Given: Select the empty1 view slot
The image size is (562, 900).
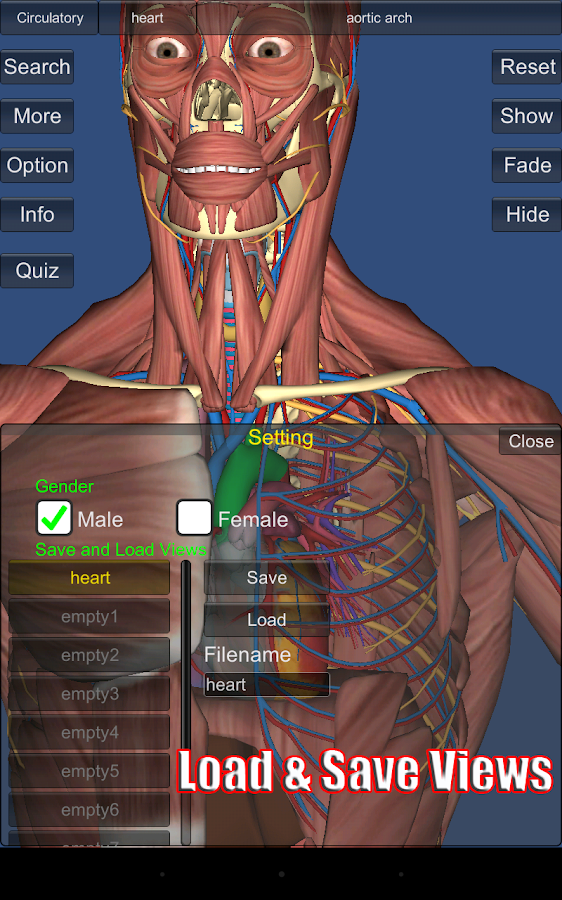Looking at the screenshot, I should click(x=90, y=616).
